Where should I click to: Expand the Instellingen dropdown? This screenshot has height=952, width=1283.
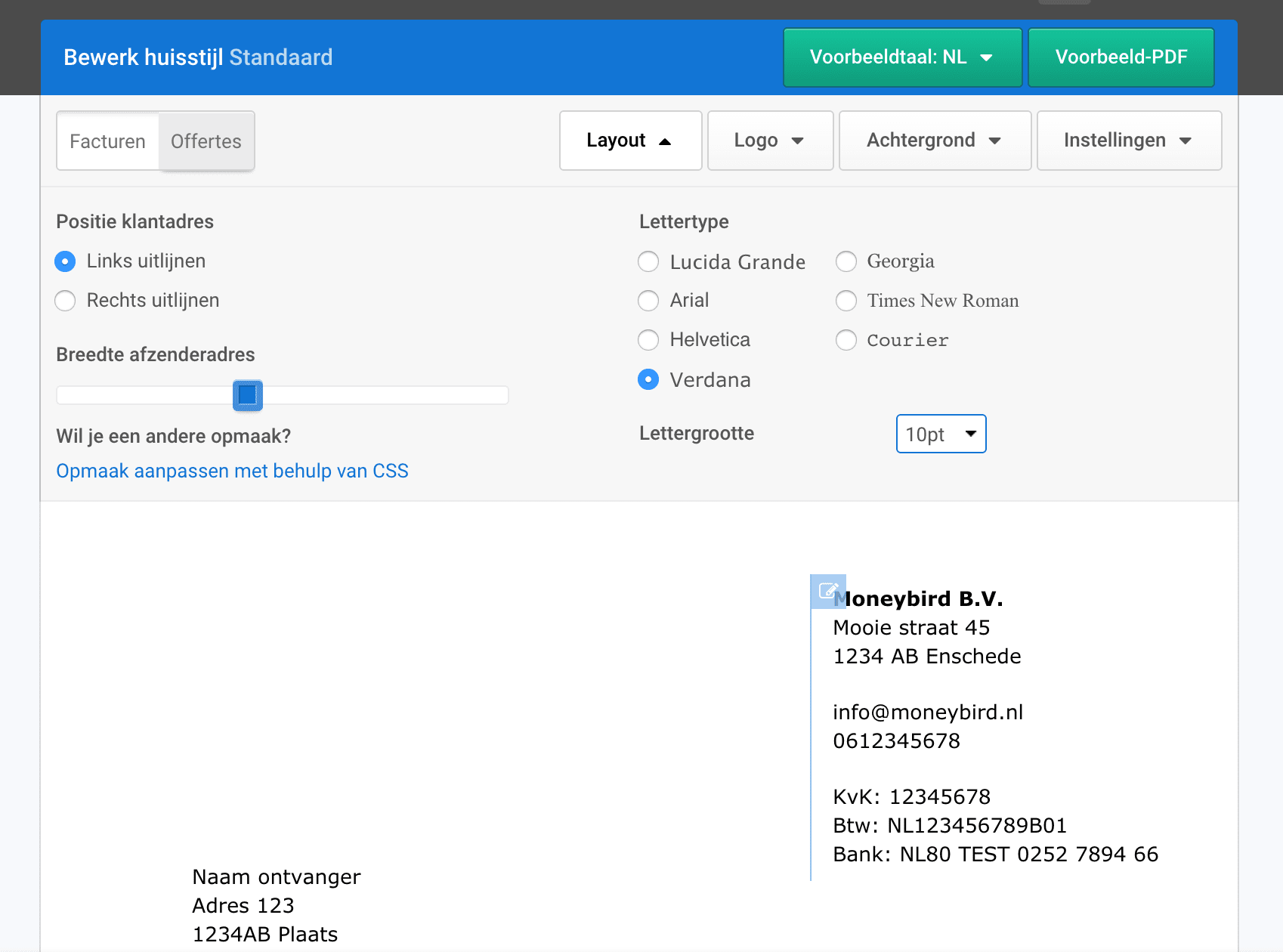pos(1129,141)
